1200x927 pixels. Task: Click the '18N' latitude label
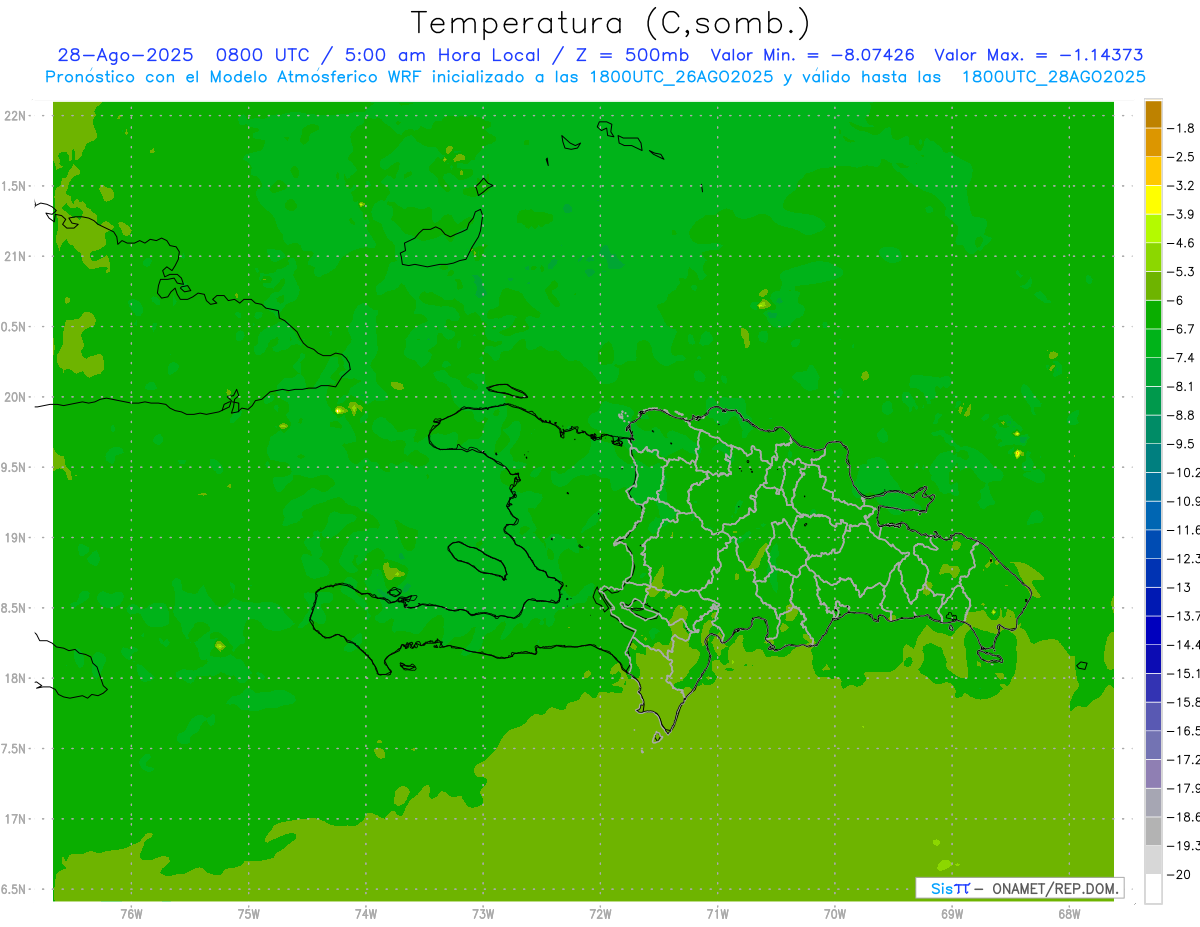pyautogui.click(x=17, y=679)
